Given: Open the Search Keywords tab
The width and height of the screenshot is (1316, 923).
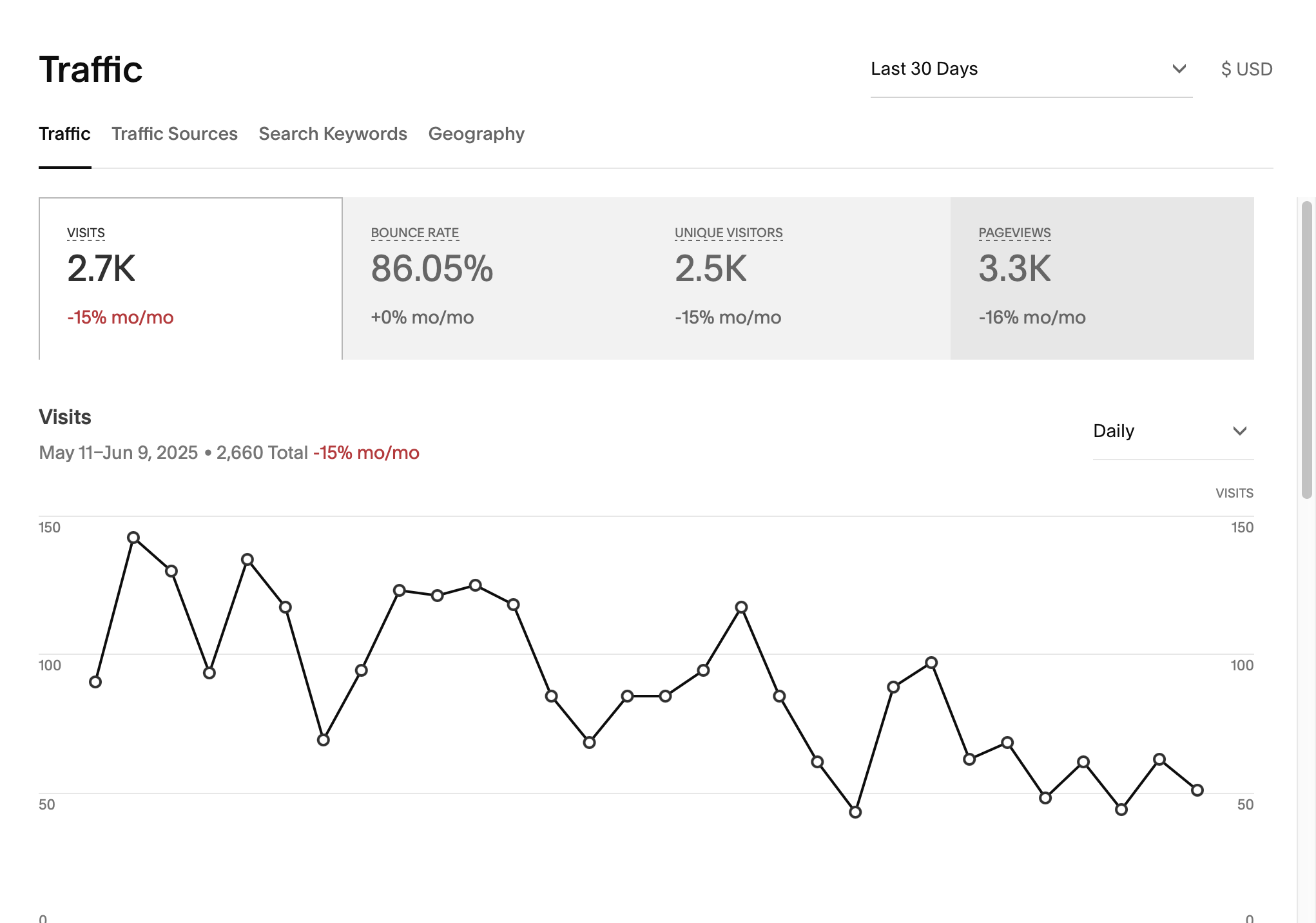Looking at the screenshot, I should point(333,133).
